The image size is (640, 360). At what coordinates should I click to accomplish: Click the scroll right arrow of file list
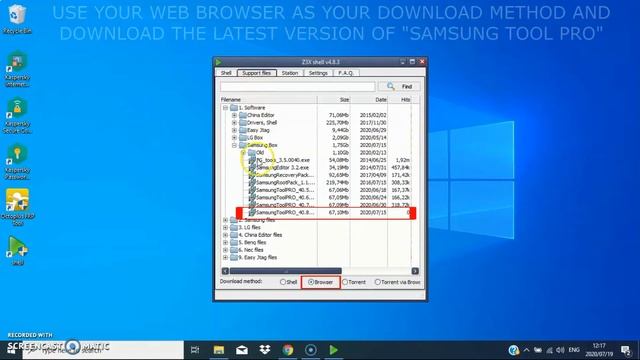[415, 271]
